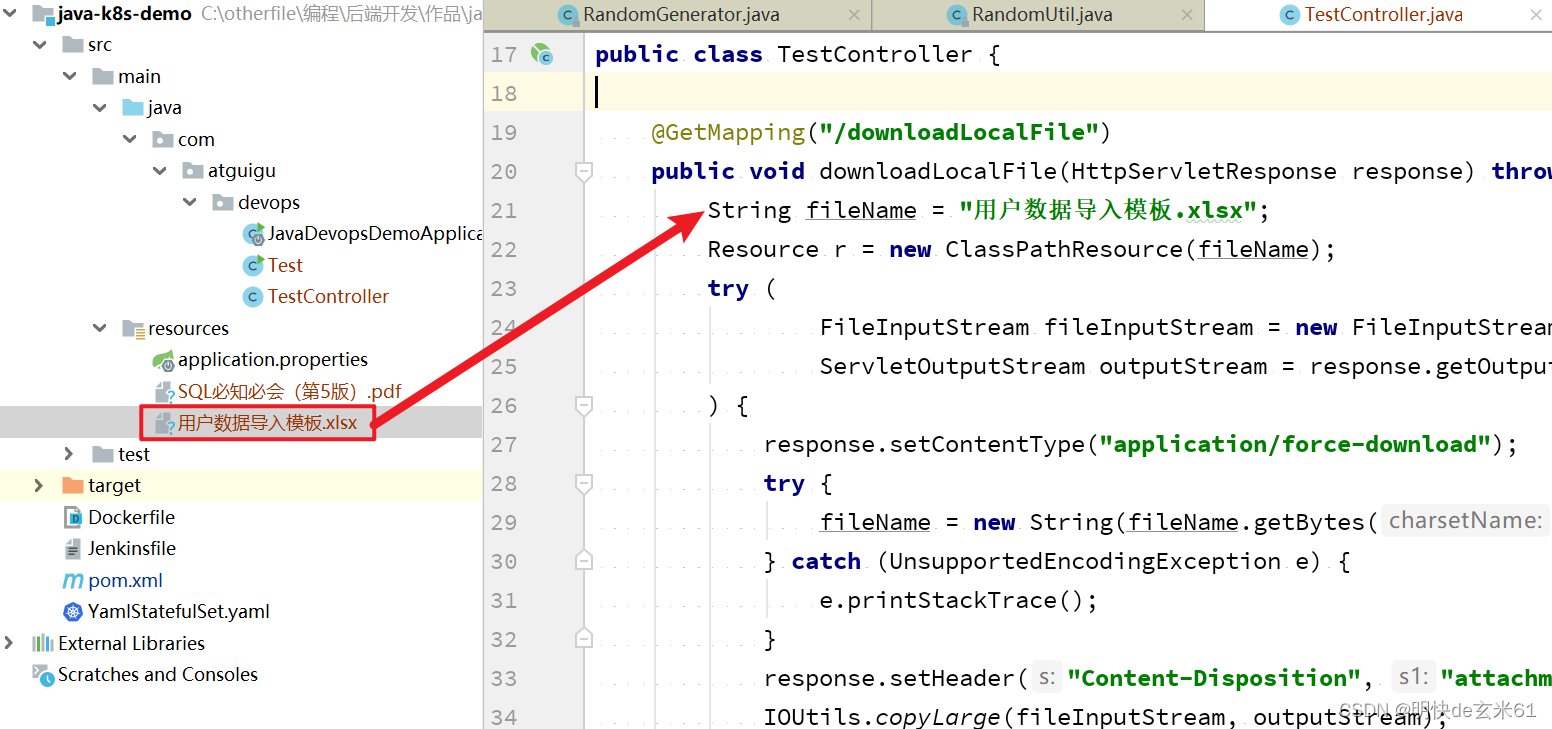This screenshot has width=1552, height=729.
Task: Fold the downloadLocalFile method at line 20
Action: (584, 172)
